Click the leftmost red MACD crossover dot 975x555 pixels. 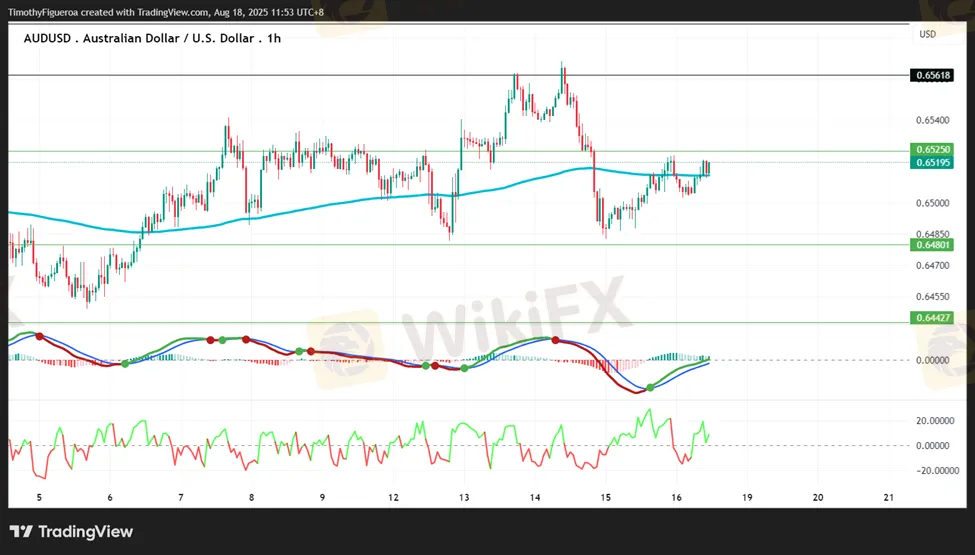pyautogui.click(x=39, y=336)
